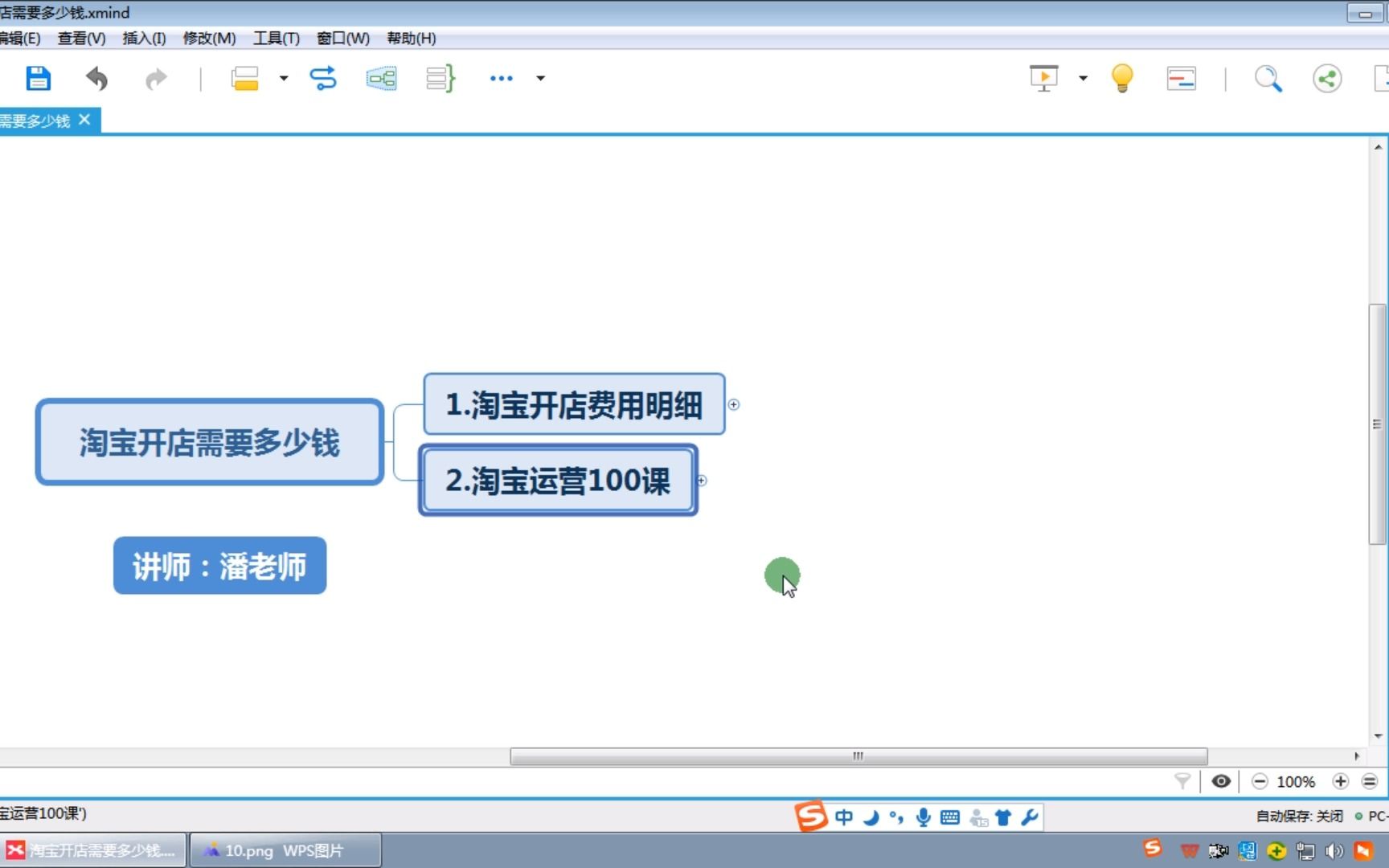Open the presentation mode dropdown arrow
Screen dimensions: 1389x868
(1084, 78)
